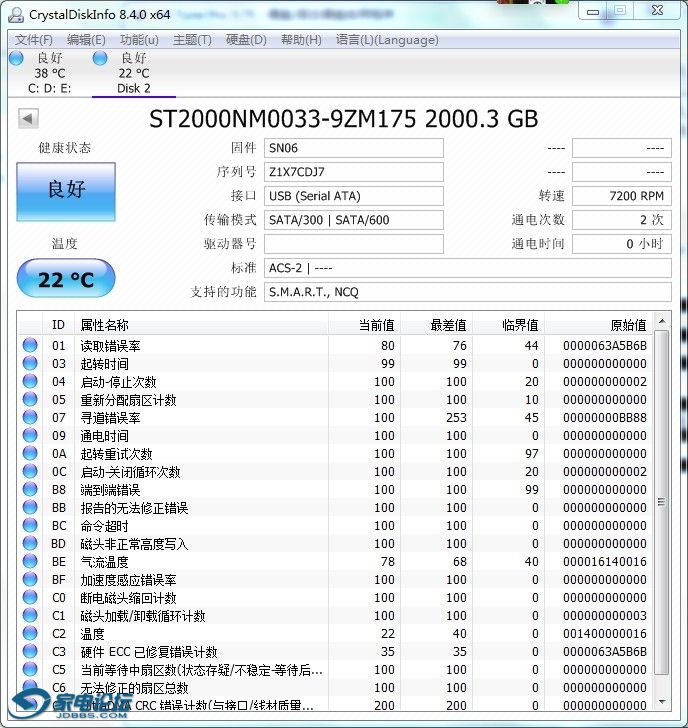Open the 帮助(H) menu
688x728 pixels.
pos(301,40)
